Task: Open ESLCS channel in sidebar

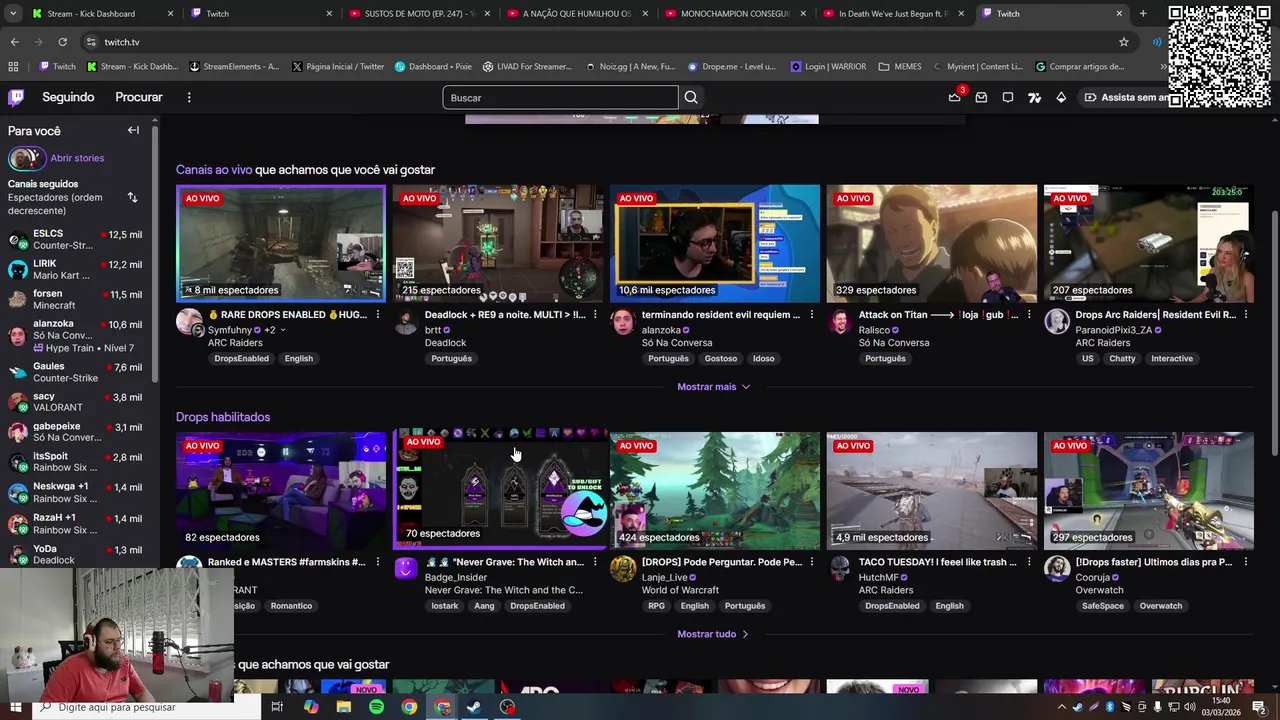Action: [x=75, y=239]
